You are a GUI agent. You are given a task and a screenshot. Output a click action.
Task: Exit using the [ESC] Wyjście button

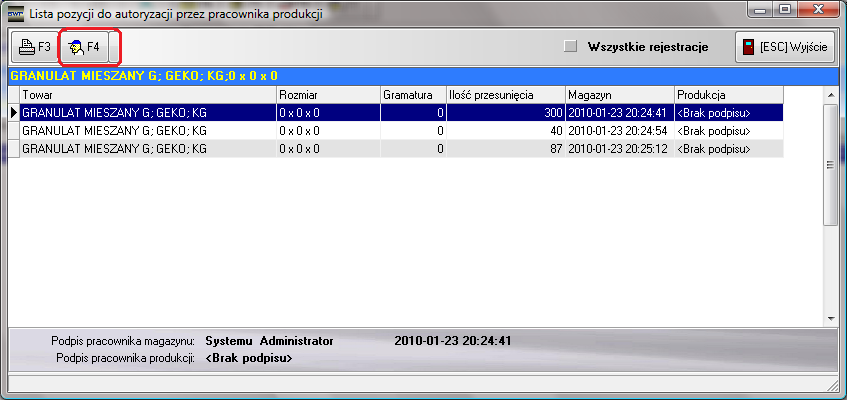tap(786, 47)
